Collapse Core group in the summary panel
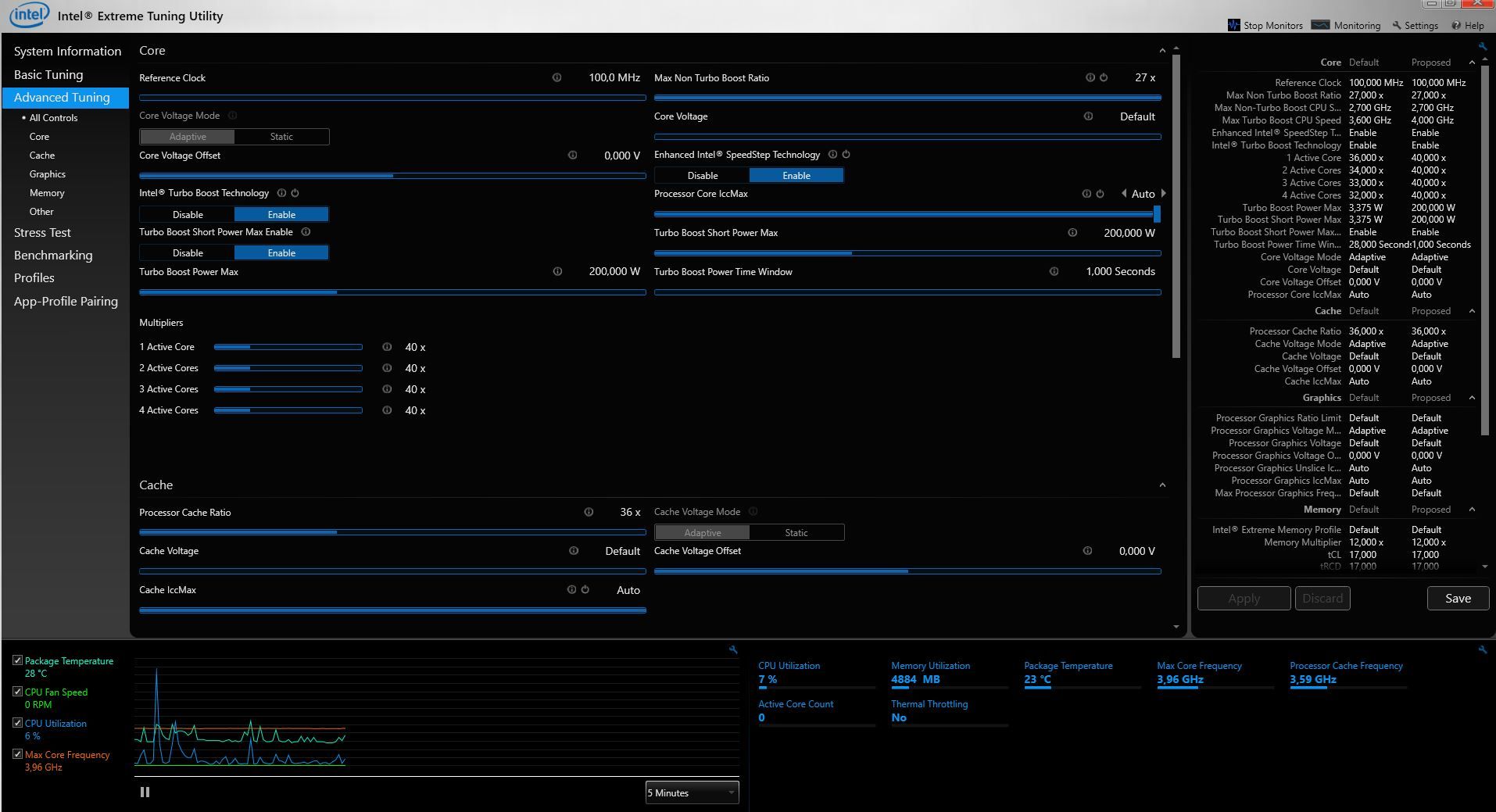 1472,63
